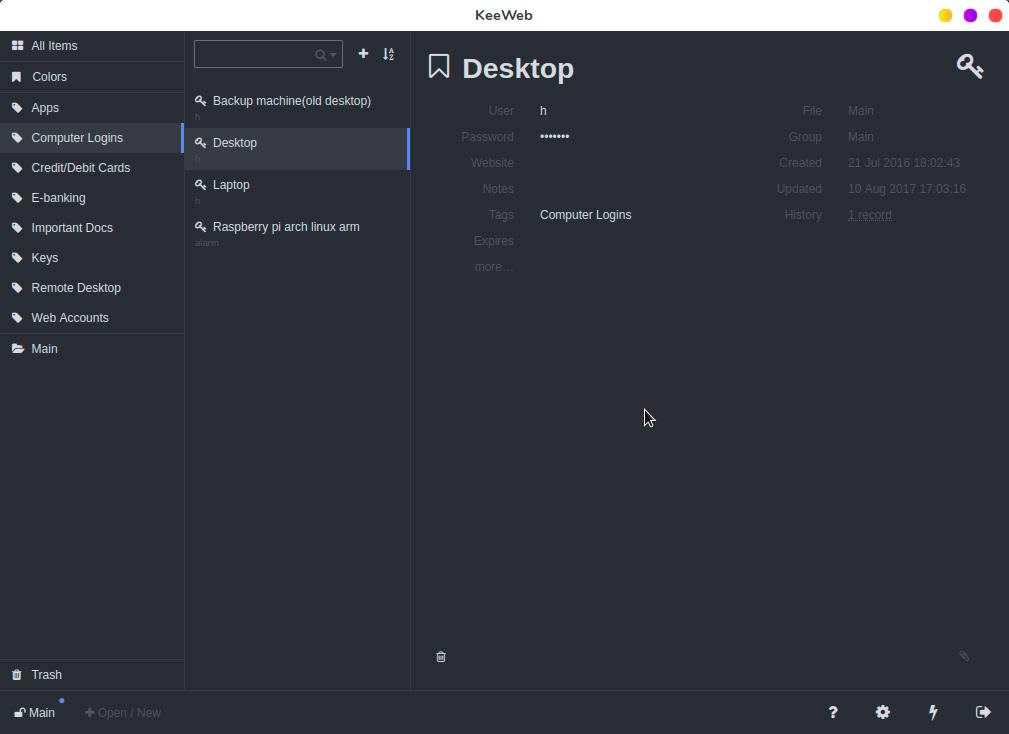Screen dimensions: 1009x734
Task: Select the All Items view
Action: pyautogui.click(x=54, y=45)
